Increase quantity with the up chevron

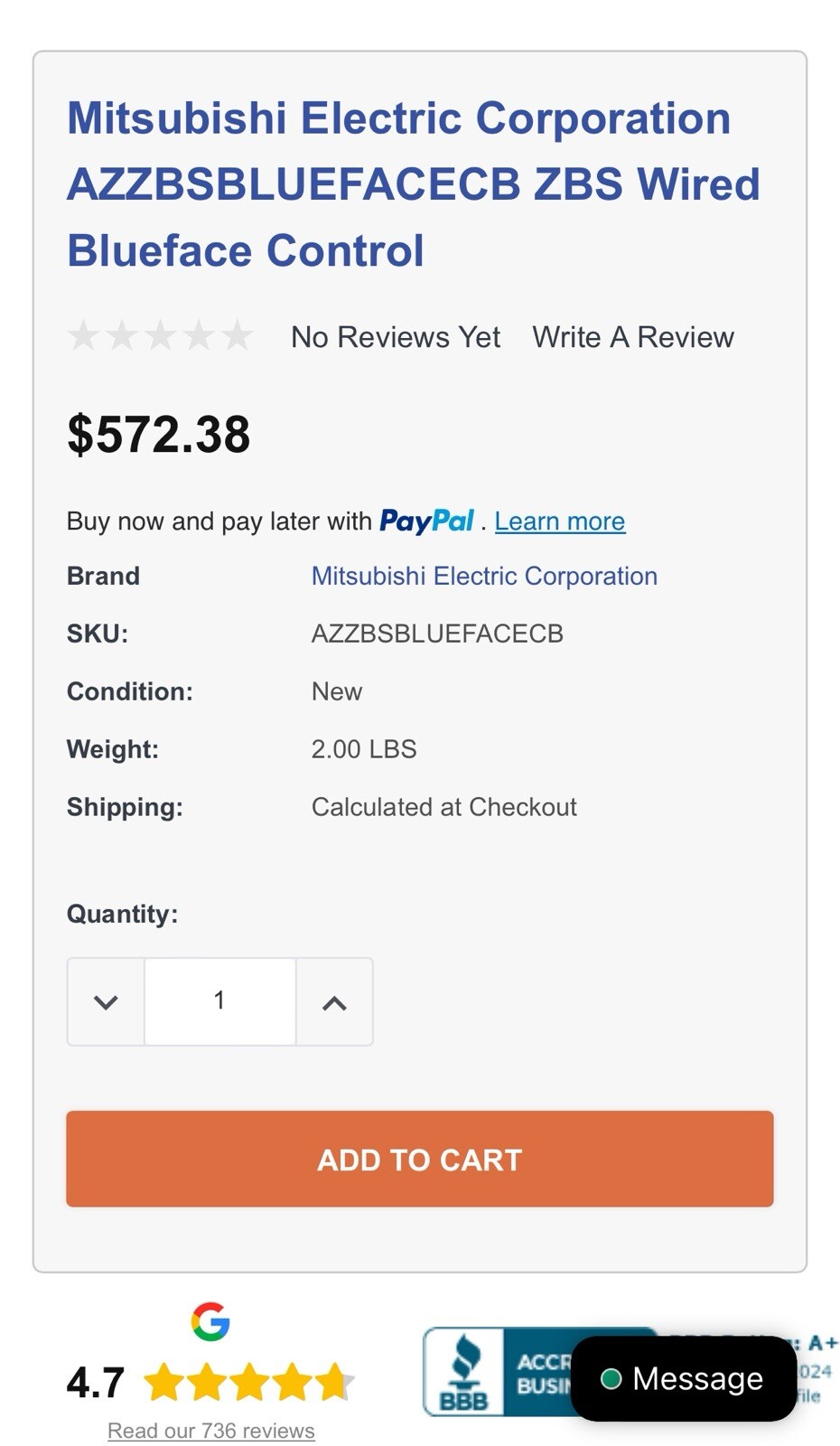334,1001
